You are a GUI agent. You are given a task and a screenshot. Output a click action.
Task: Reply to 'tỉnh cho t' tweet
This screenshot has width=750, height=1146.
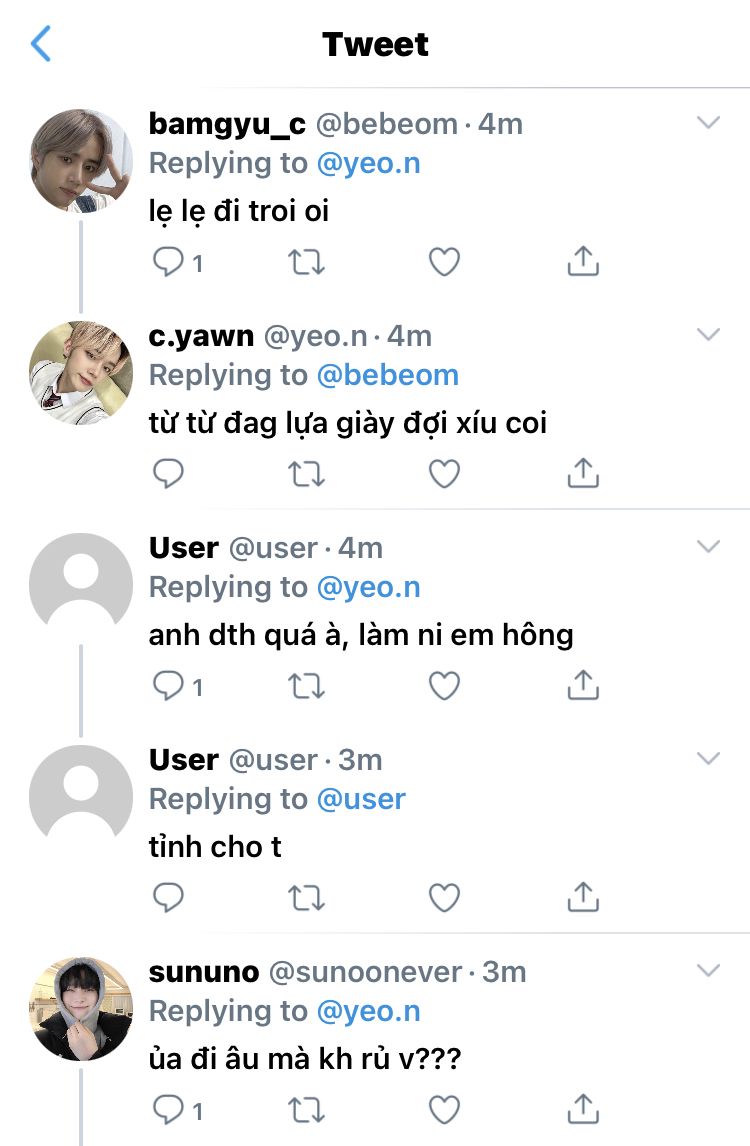point(168,898)
